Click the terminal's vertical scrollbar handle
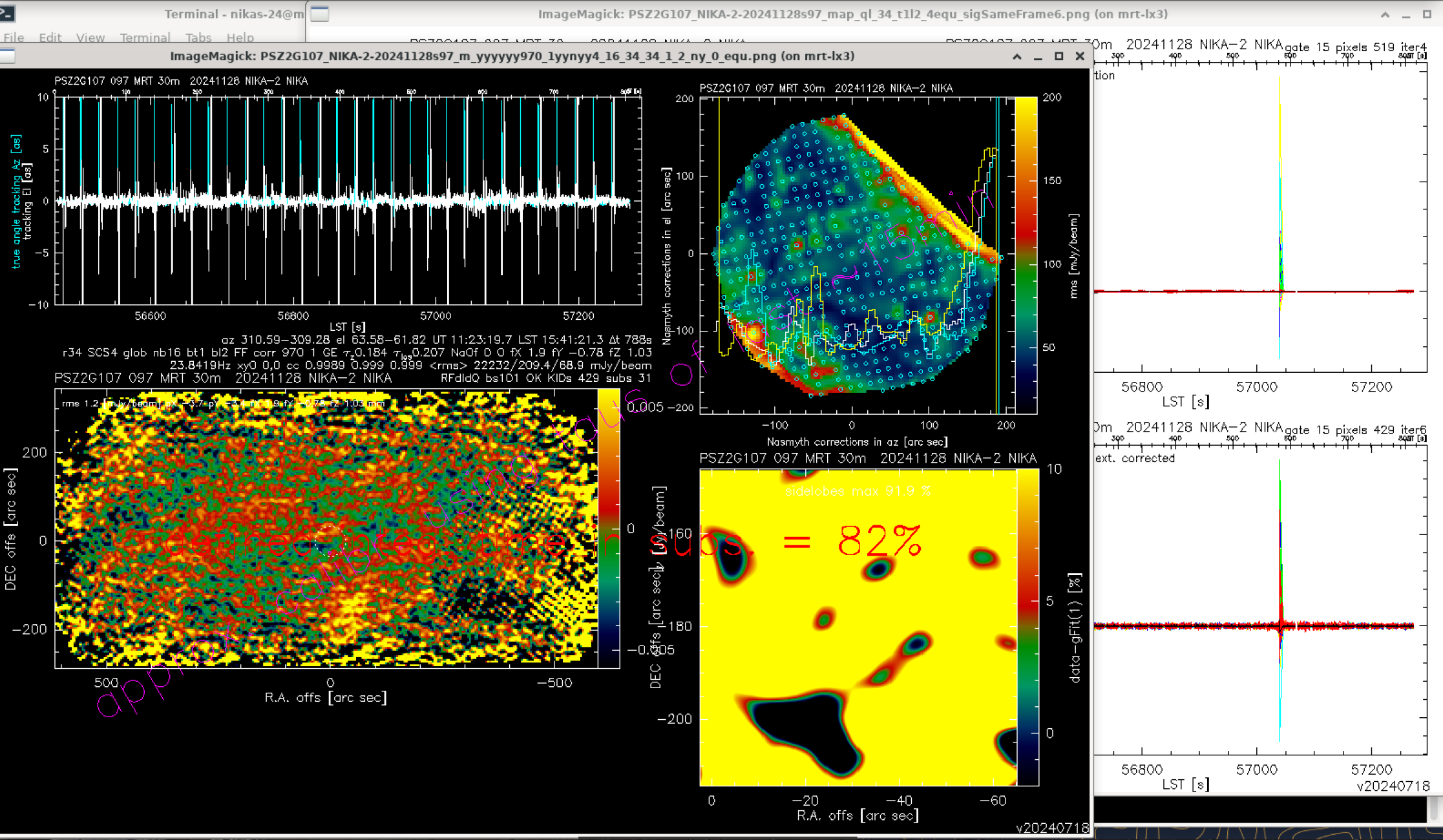The image size is (1443, 840). 1435,808
